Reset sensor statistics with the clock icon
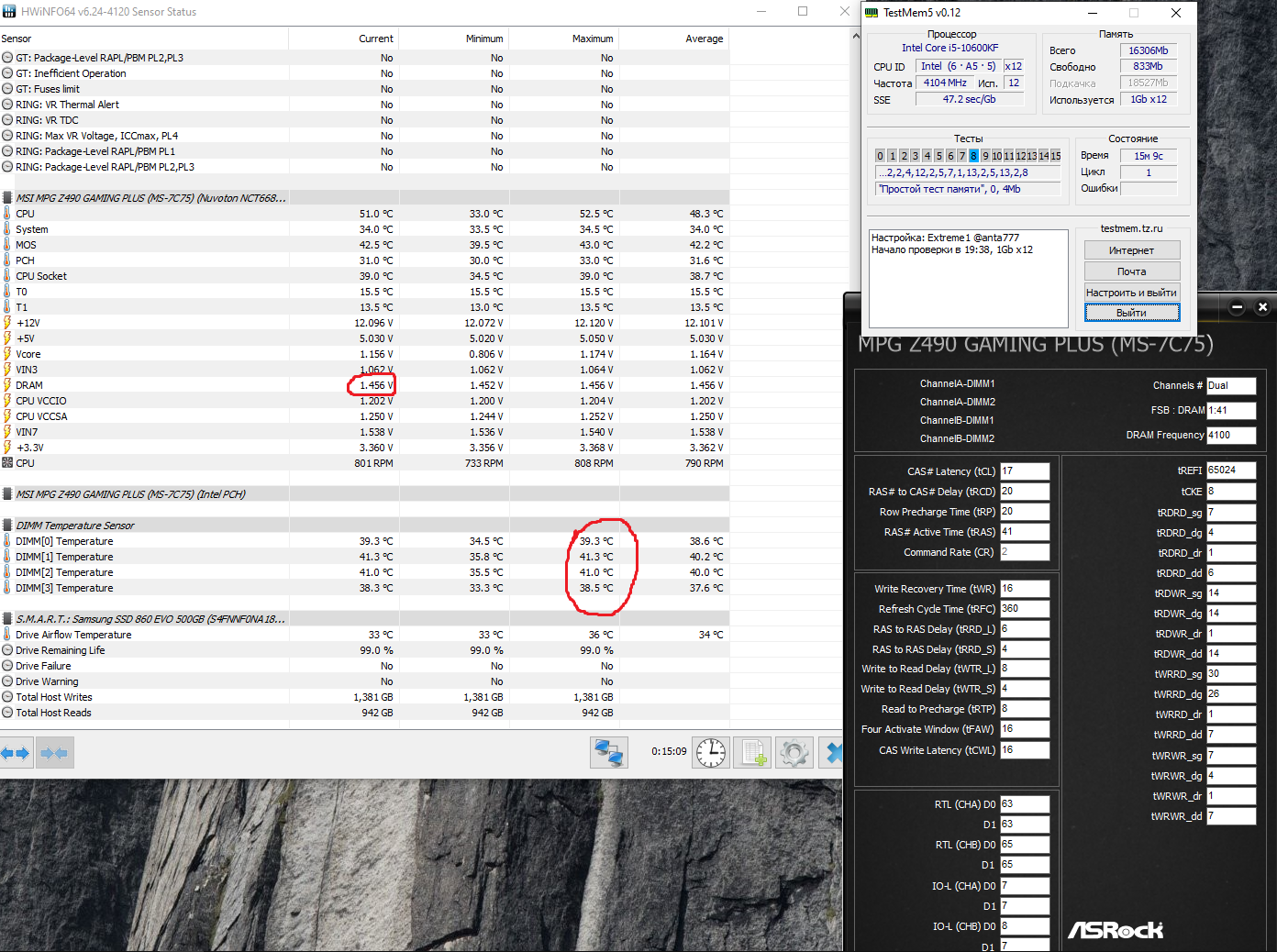This screenshot has height=952, width=1277. [x=711, y=753]
